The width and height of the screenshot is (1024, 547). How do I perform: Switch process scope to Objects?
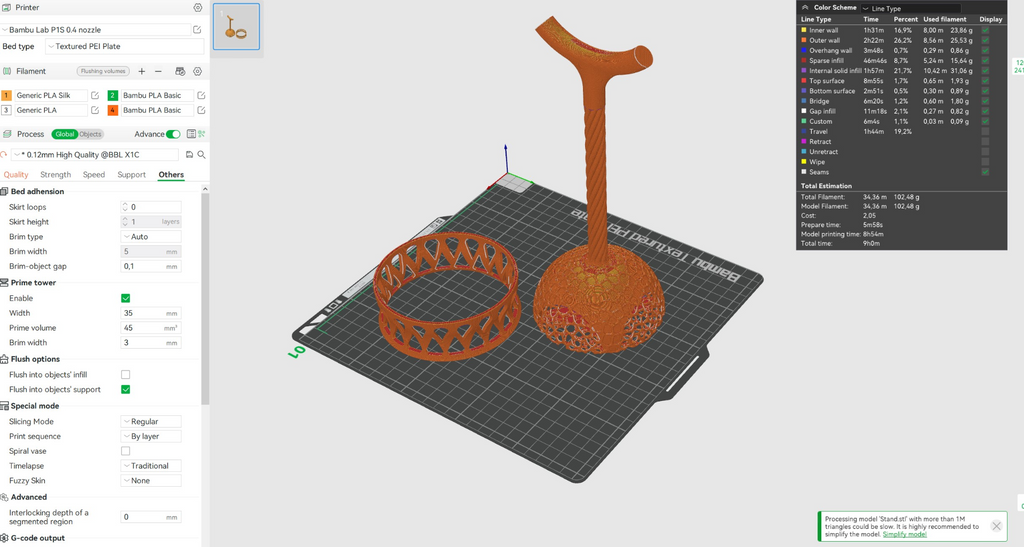point(91,134)
